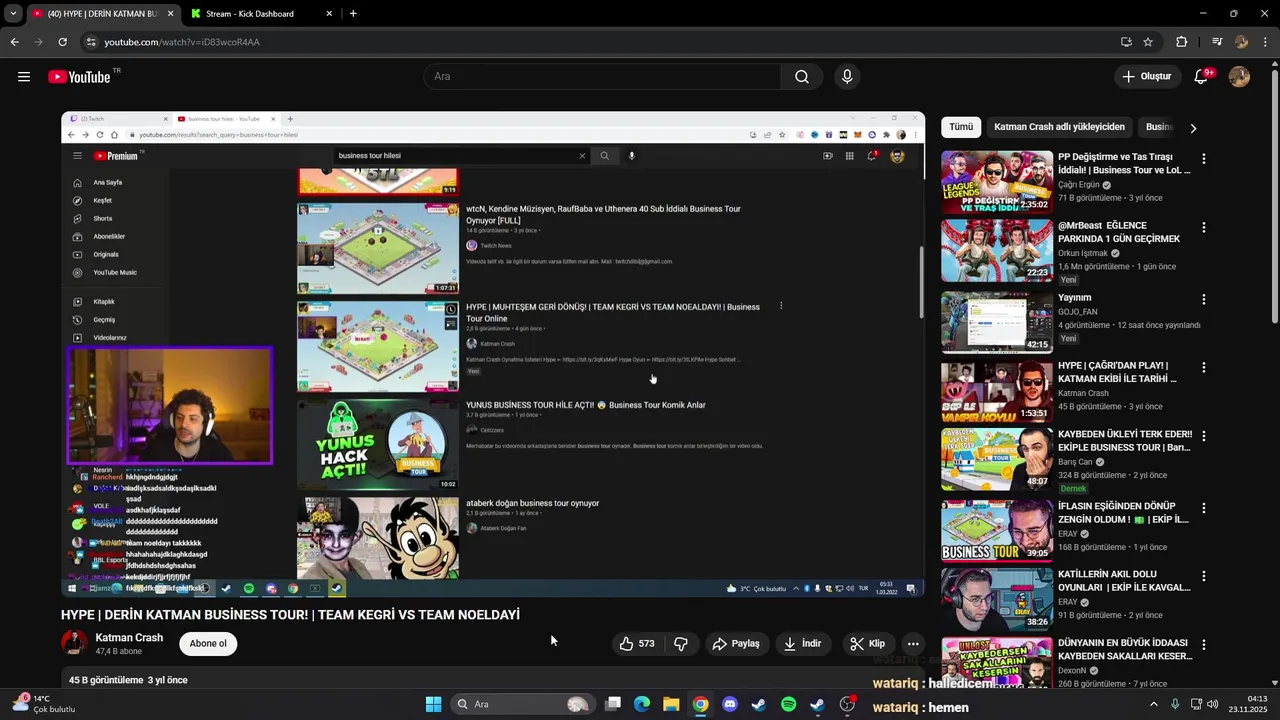Open options menu for Yayınım video
1280x720 pixels.
coord(1204,300)
